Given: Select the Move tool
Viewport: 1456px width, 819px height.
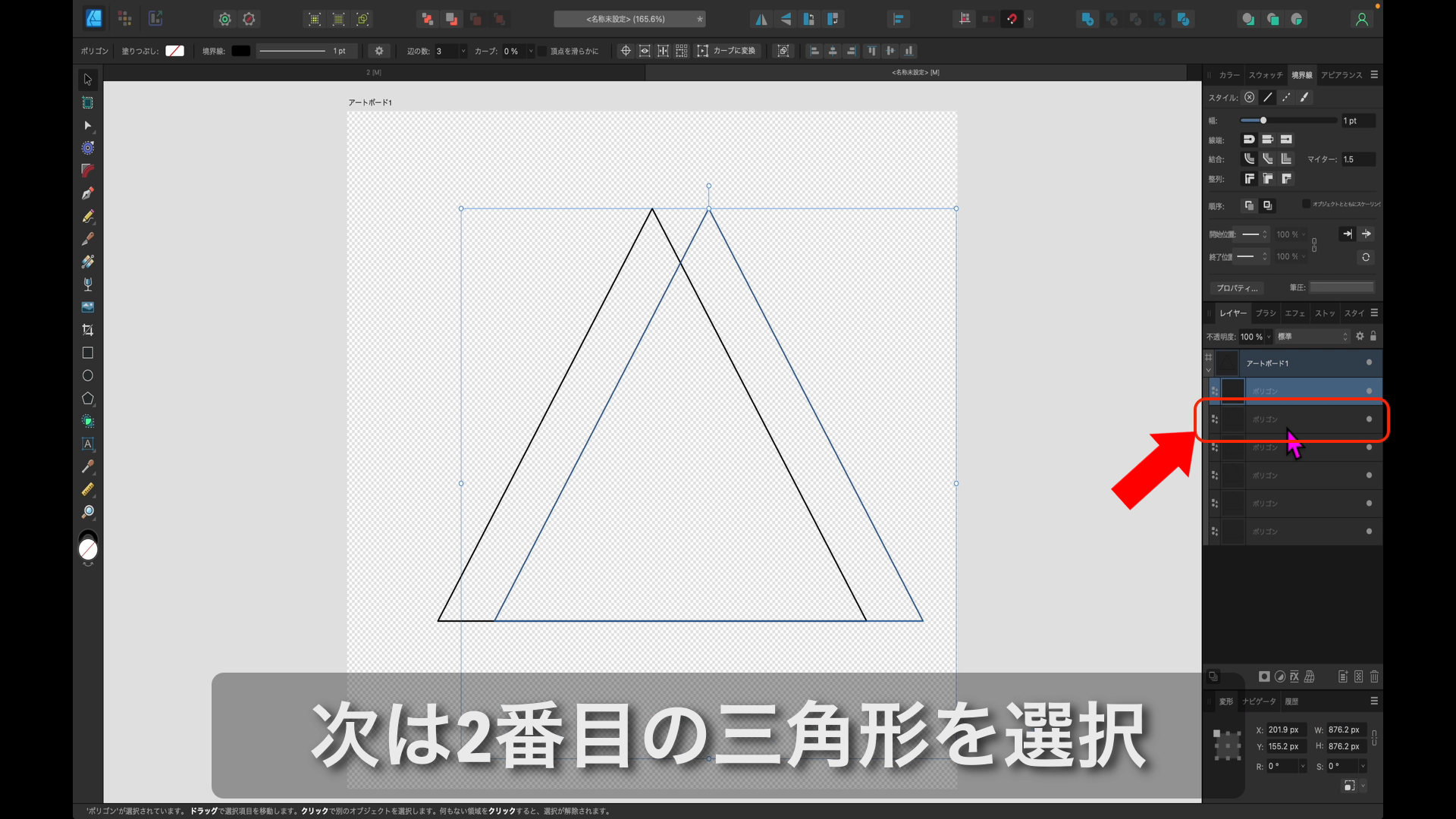Looking at the screenshot, I should click(x=87, y=80).
